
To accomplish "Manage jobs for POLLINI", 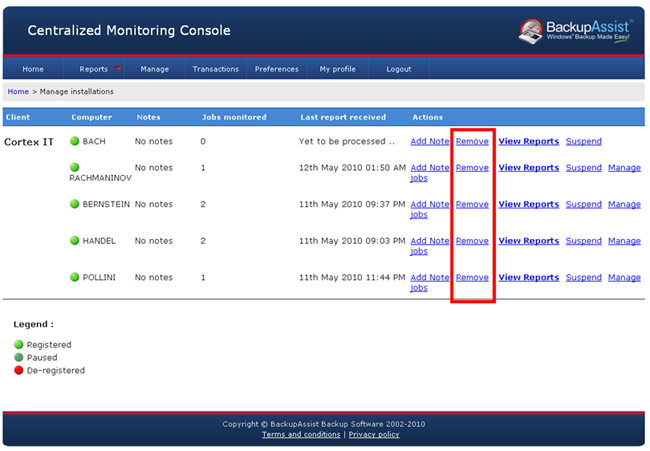I will [x=624, y=277].
